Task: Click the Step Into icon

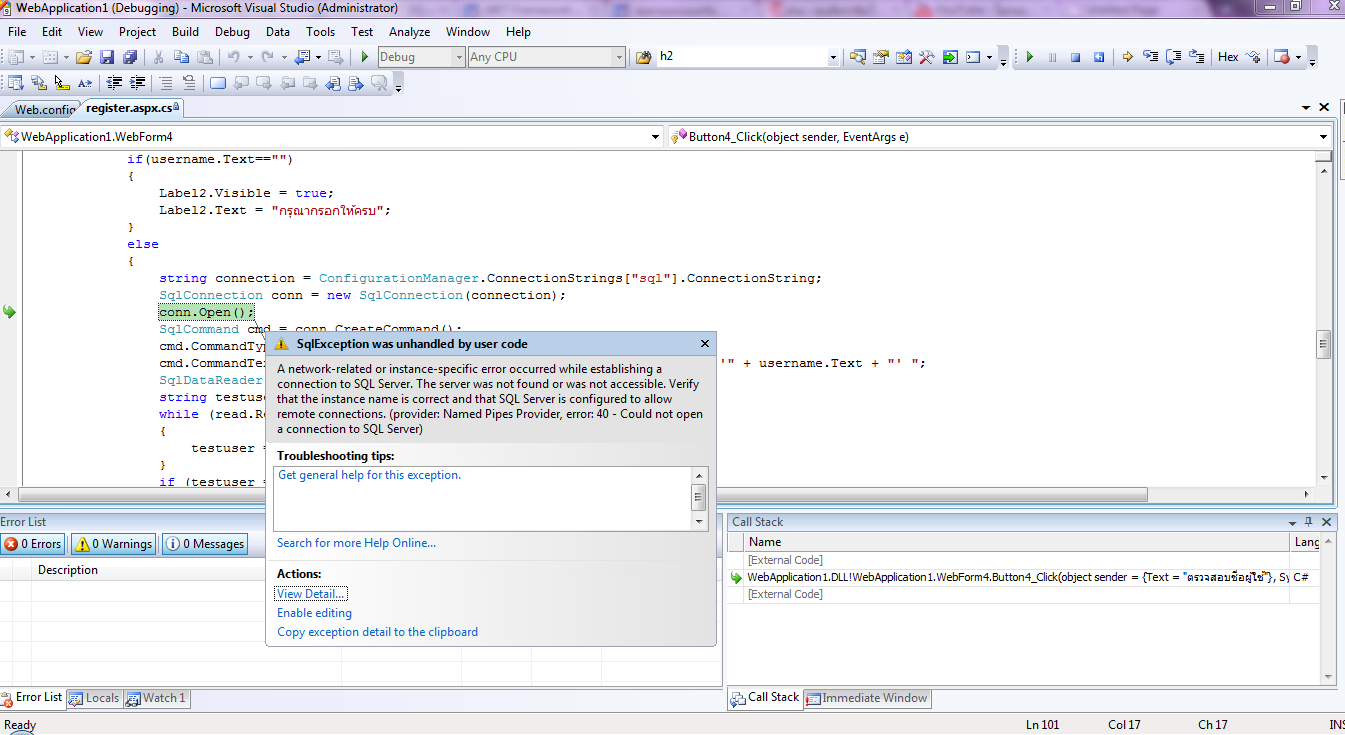Action: [1150, 57]
